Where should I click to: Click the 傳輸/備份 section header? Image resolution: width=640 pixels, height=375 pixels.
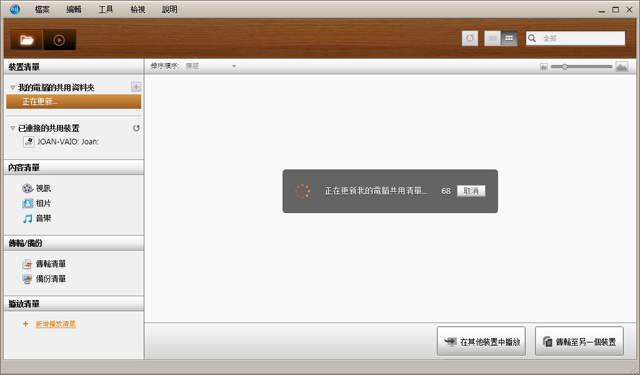[x=73, y=243]
